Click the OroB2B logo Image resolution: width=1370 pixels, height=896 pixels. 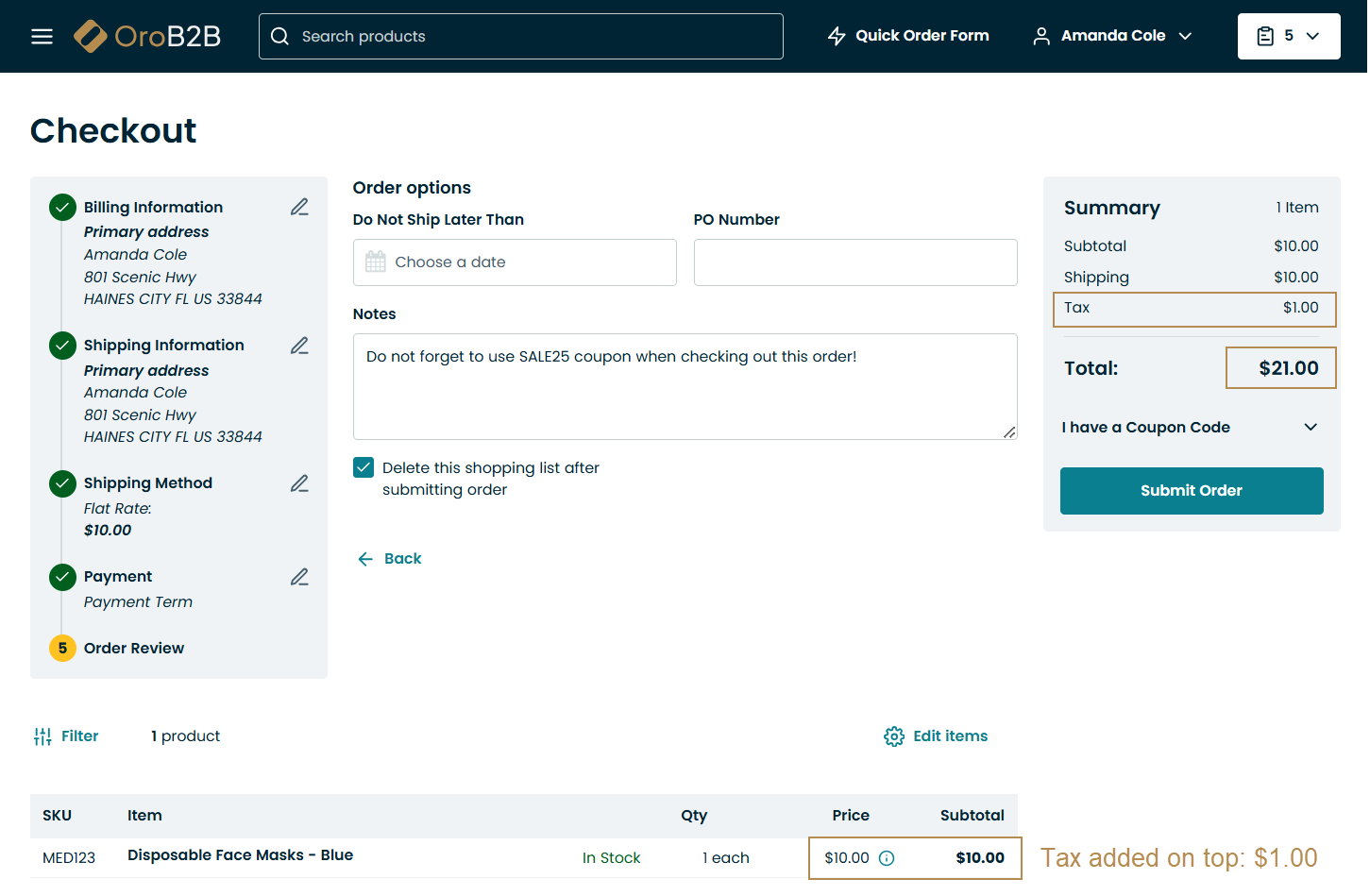click(147, 37)
